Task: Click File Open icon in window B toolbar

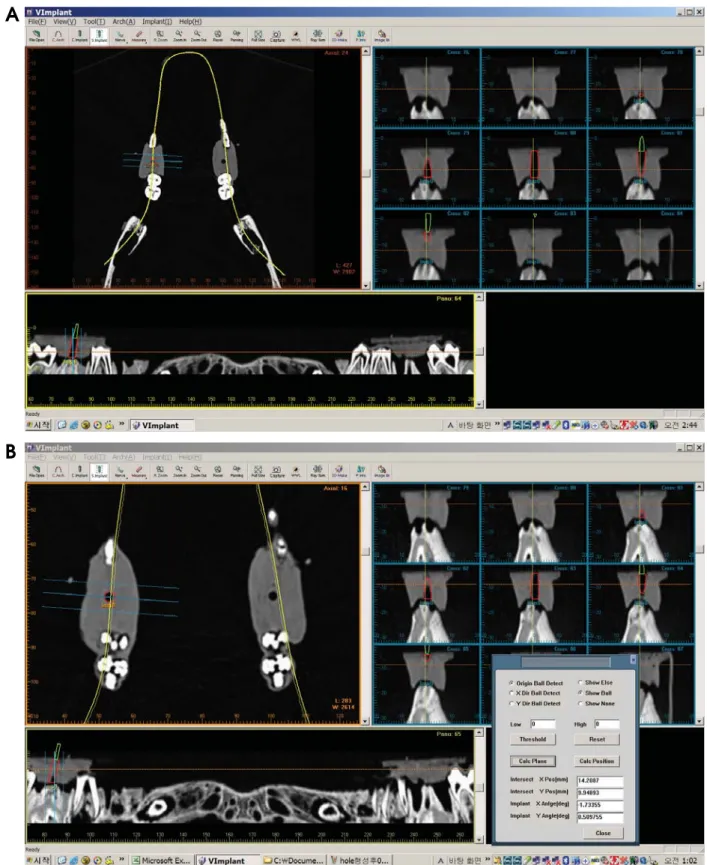Action: click(37, 472)
